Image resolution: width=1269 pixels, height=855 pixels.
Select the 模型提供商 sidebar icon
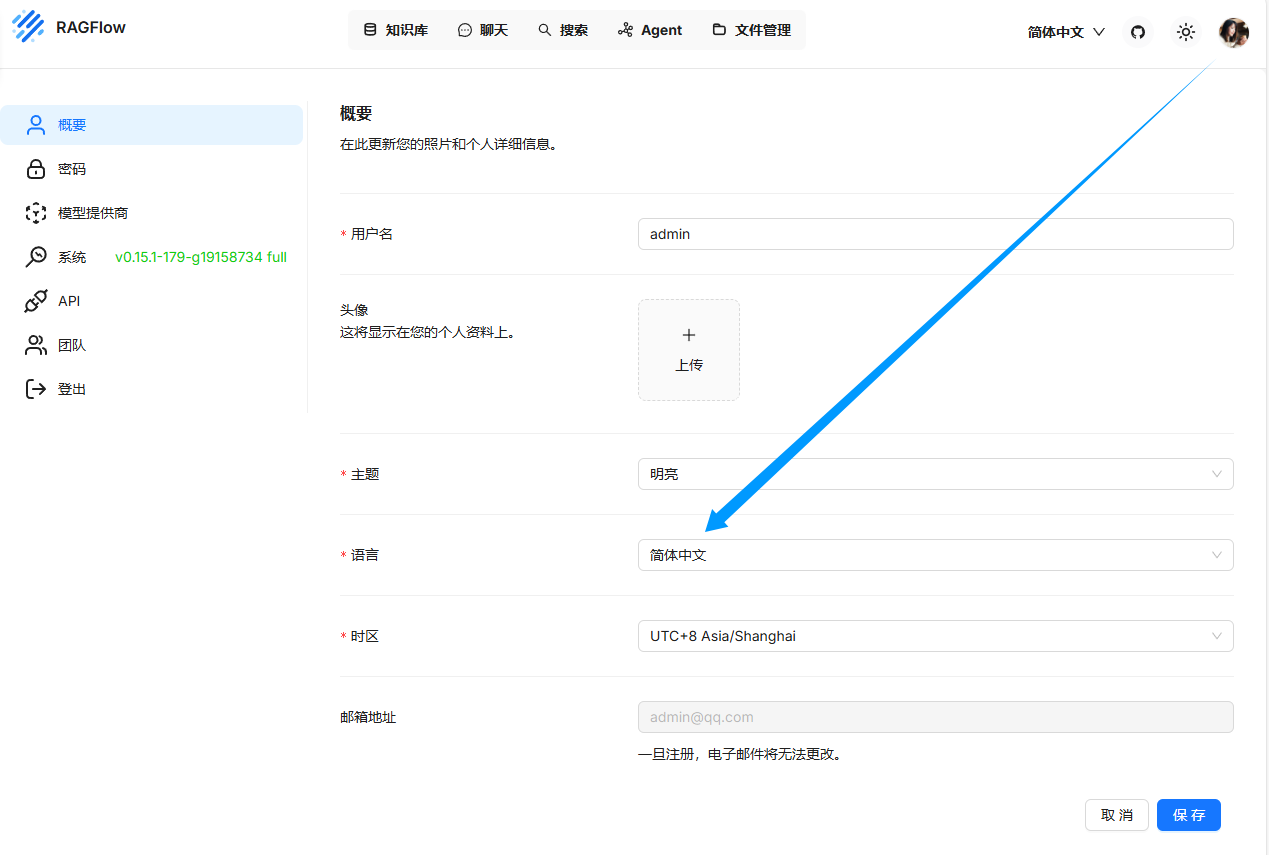pos(36,213)
